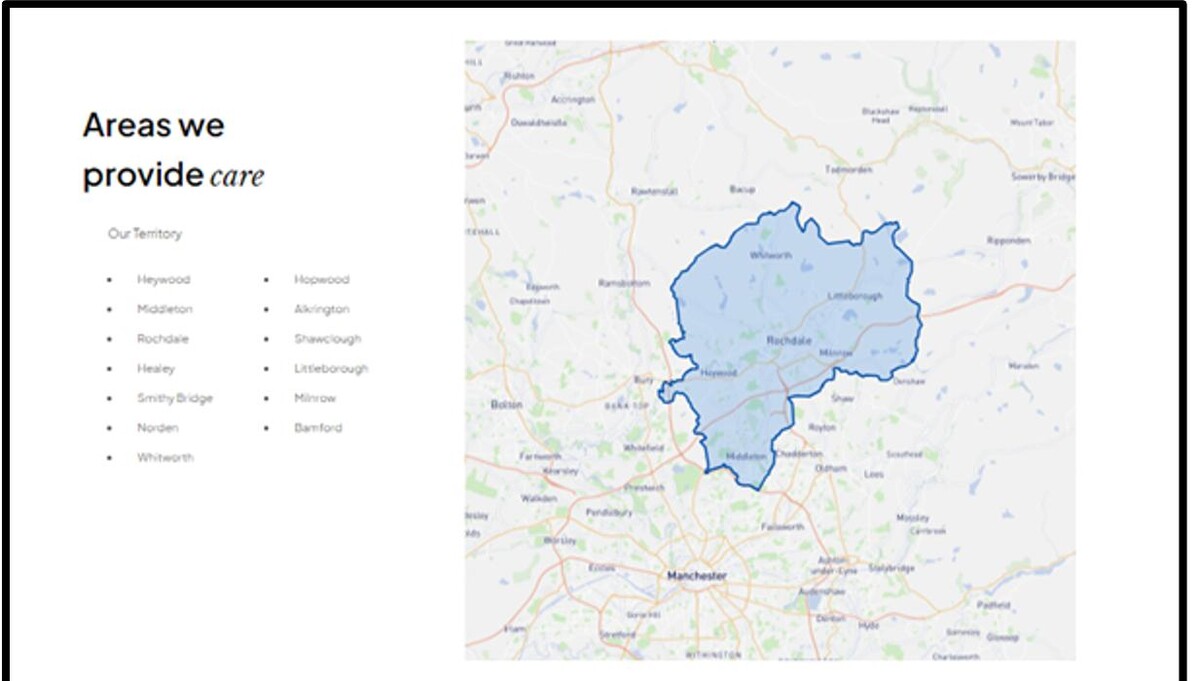Click Alkrington in the areas list
This screenshot has width=1200, height=681.
[321, 310]
